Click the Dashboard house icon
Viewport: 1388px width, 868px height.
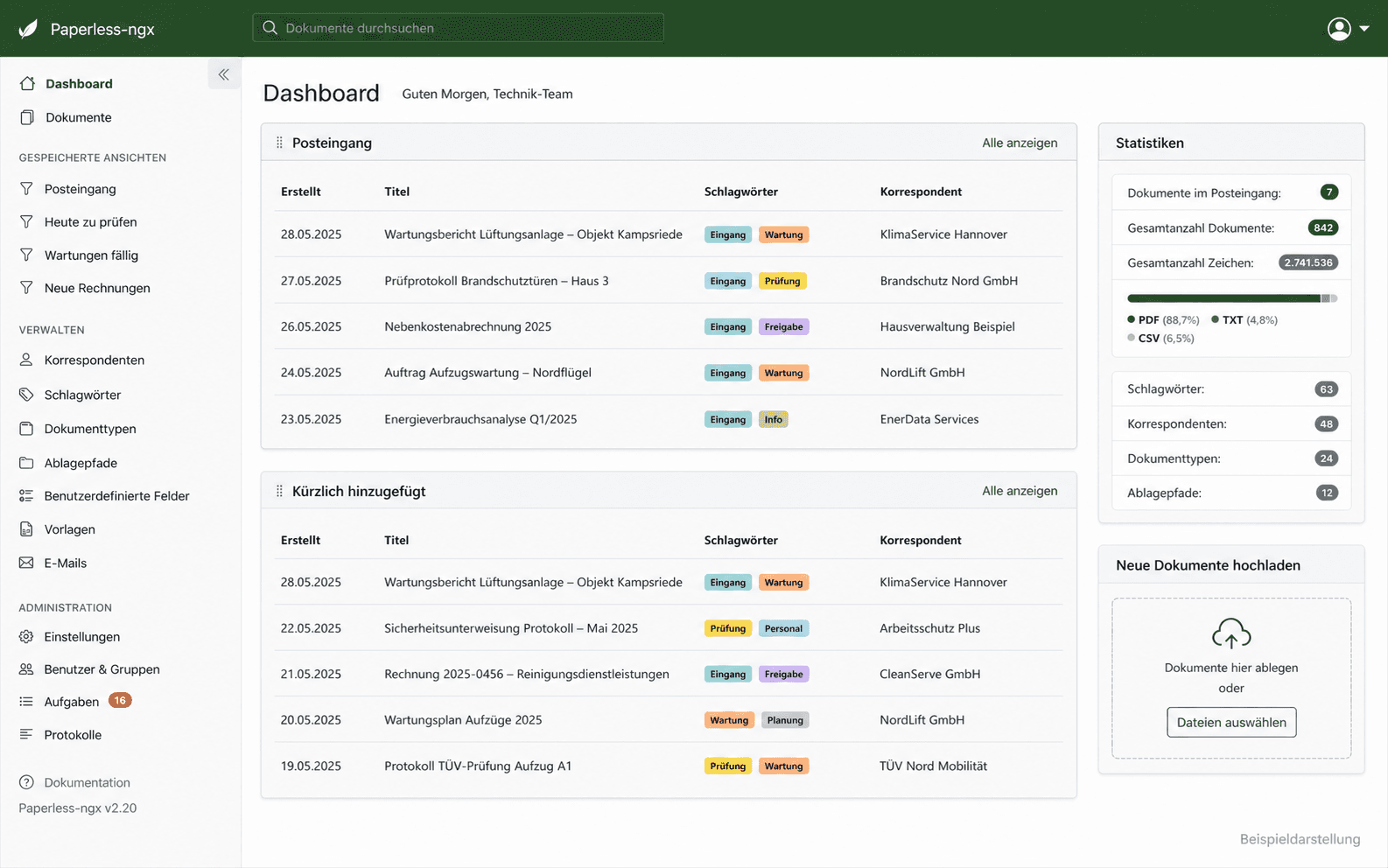27,84
